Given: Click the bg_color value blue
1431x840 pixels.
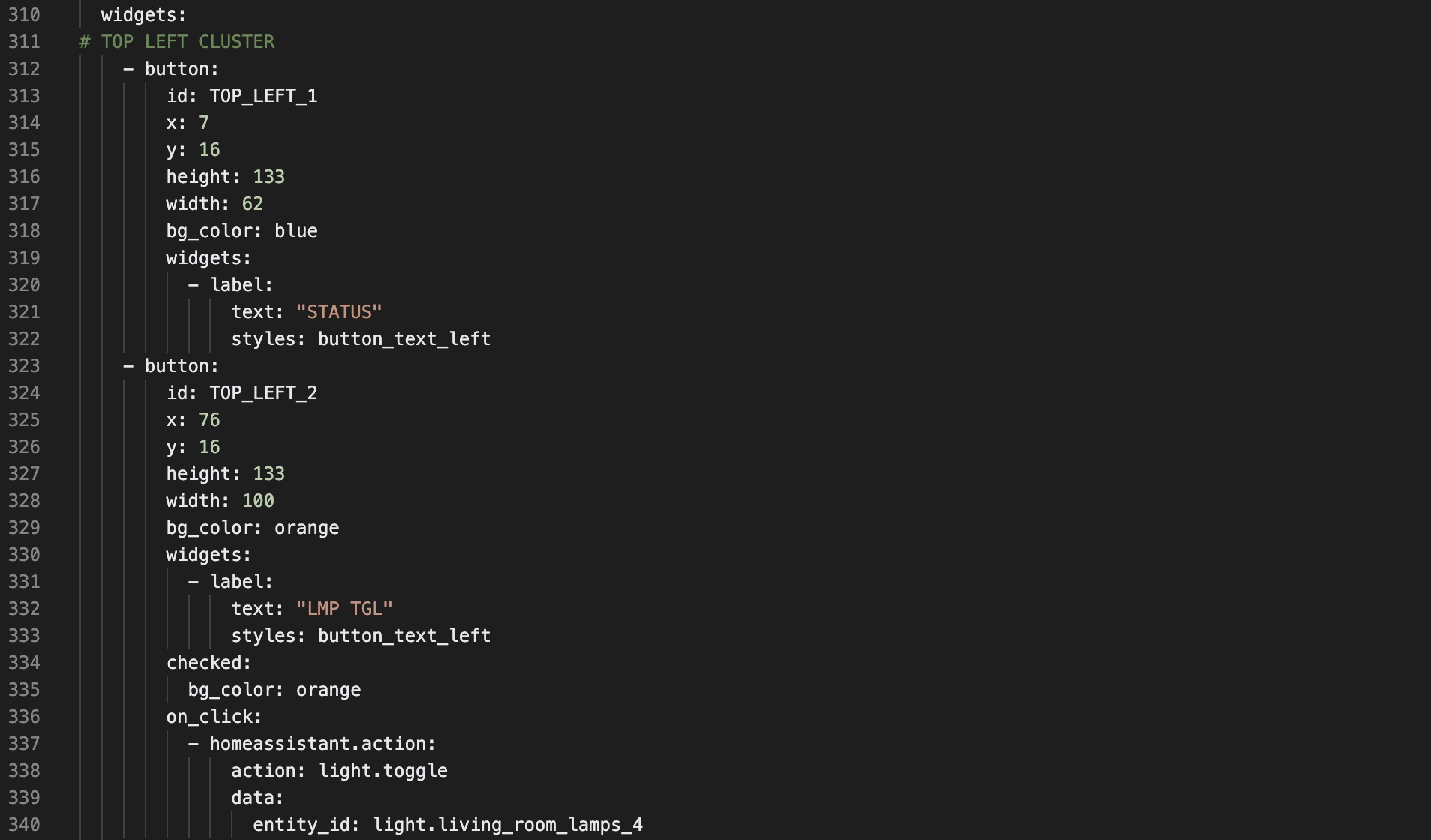Looking at the screenshot, I should (x=296, y=231).
